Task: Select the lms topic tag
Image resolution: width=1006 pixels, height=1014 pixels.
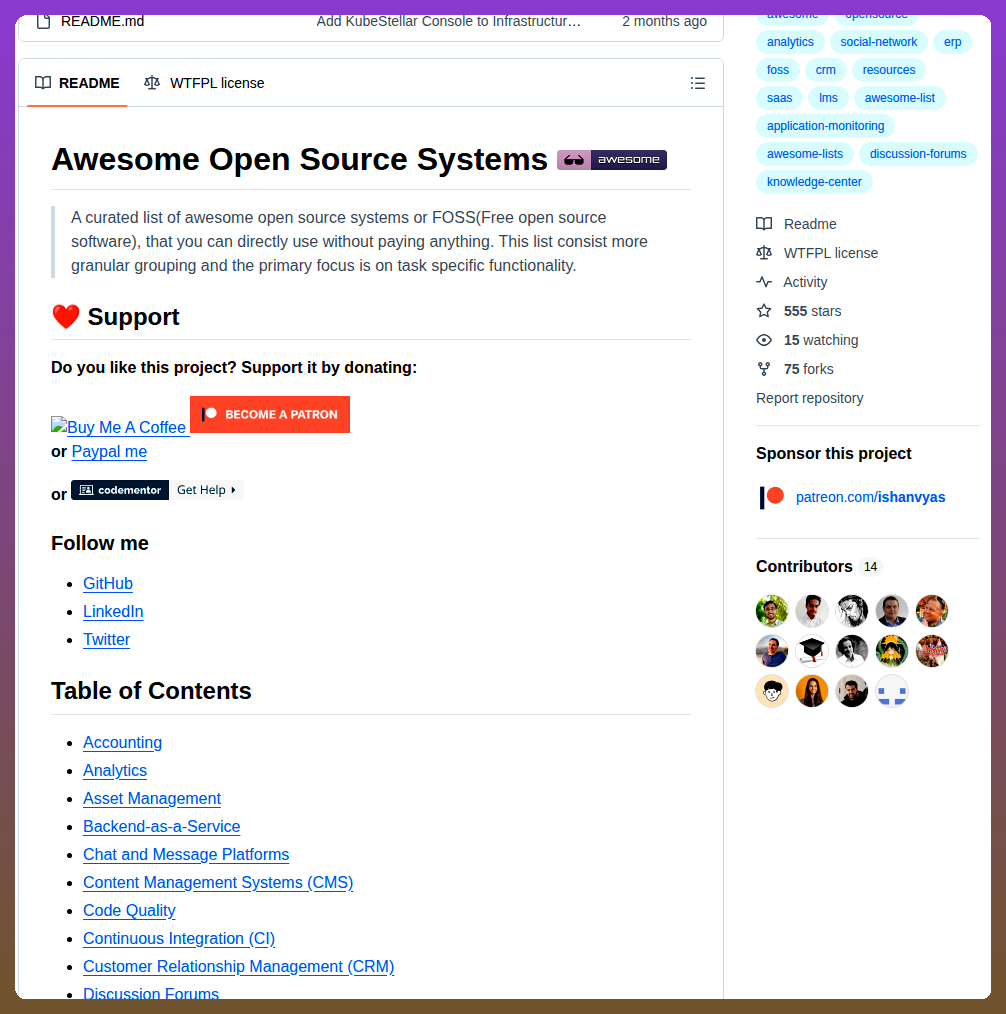Action: 828,98
